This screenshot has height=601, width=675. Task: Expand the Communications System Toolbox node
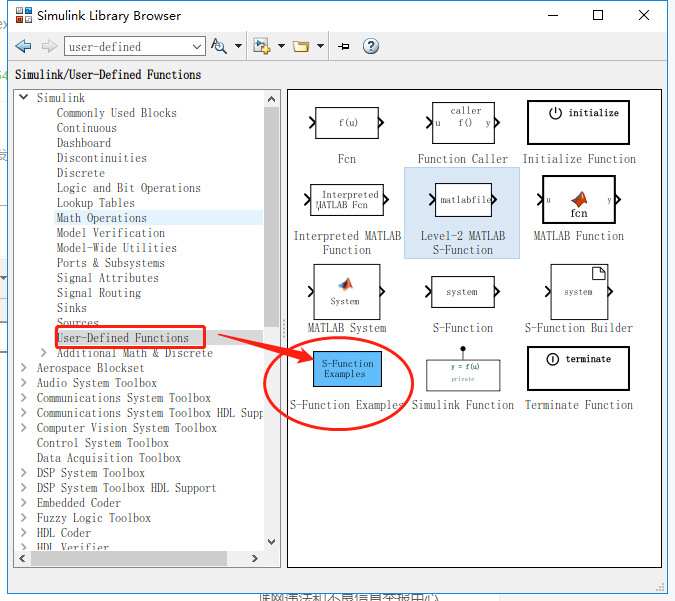[x=24, y=398]
